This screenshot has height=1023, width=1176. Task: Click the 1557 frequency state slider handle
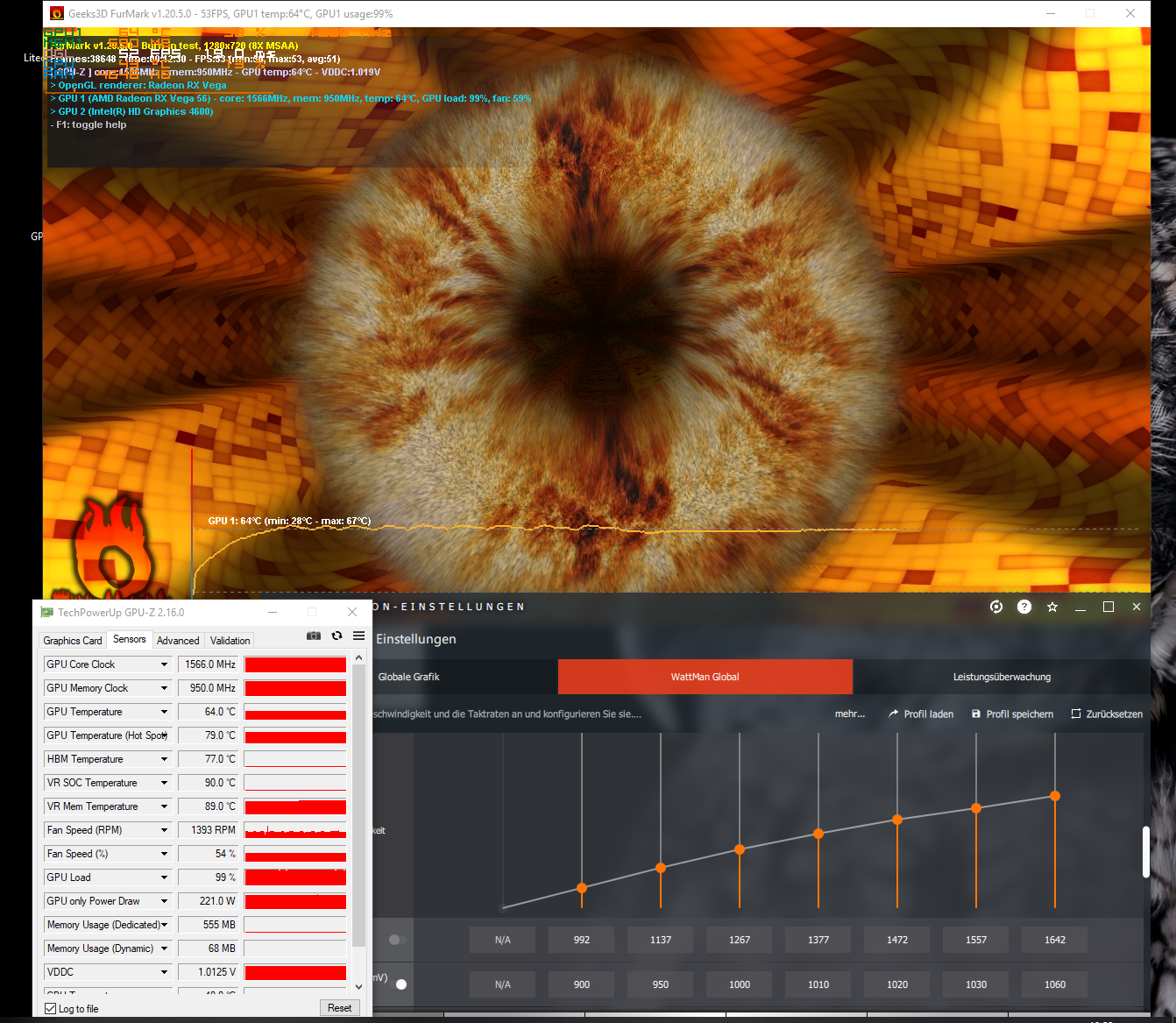click(976, 808)
